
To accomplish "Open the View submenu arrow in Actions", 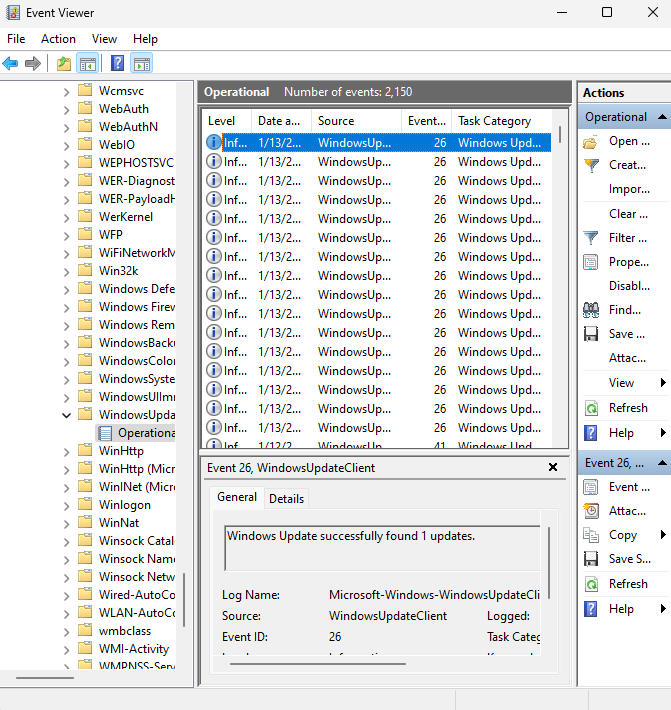I will [x=663, y=383].
